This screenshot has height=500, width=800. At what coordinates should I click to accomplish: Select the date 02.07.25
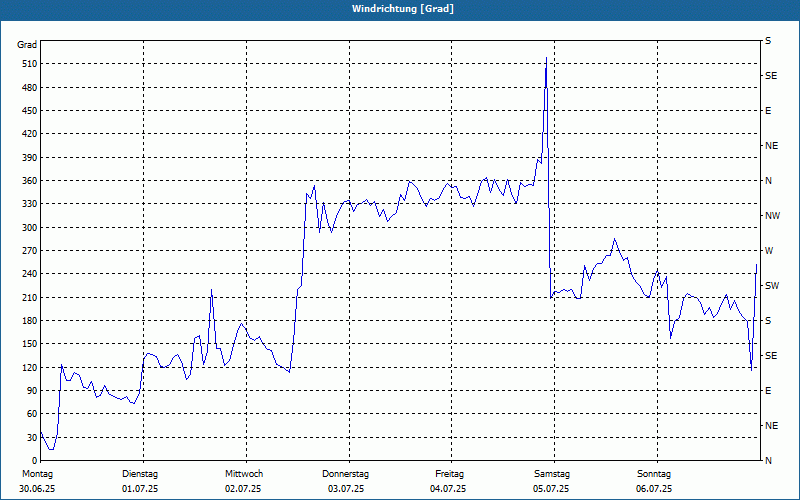[x=243, y=489]
